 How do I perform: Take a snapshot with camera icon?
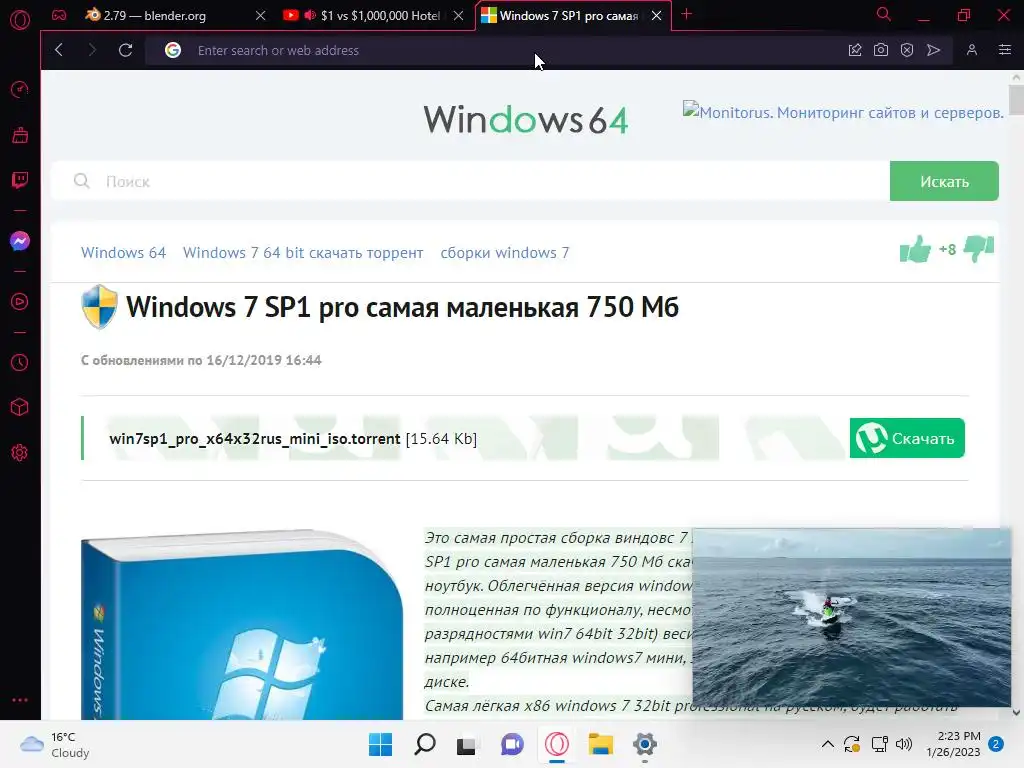881,50
